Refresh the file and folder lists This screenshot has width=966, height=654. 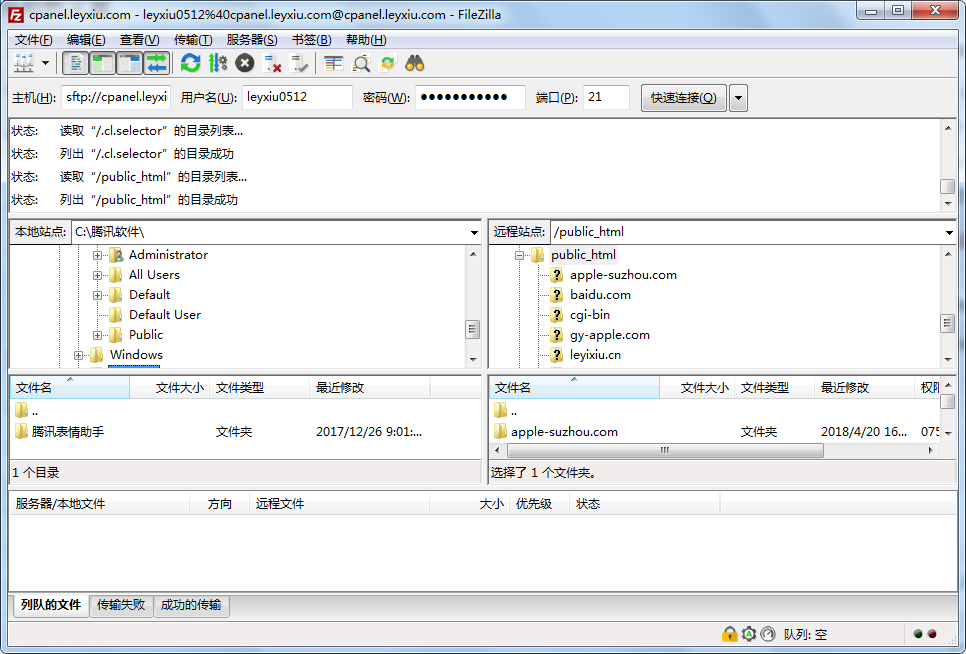[190, 63]
